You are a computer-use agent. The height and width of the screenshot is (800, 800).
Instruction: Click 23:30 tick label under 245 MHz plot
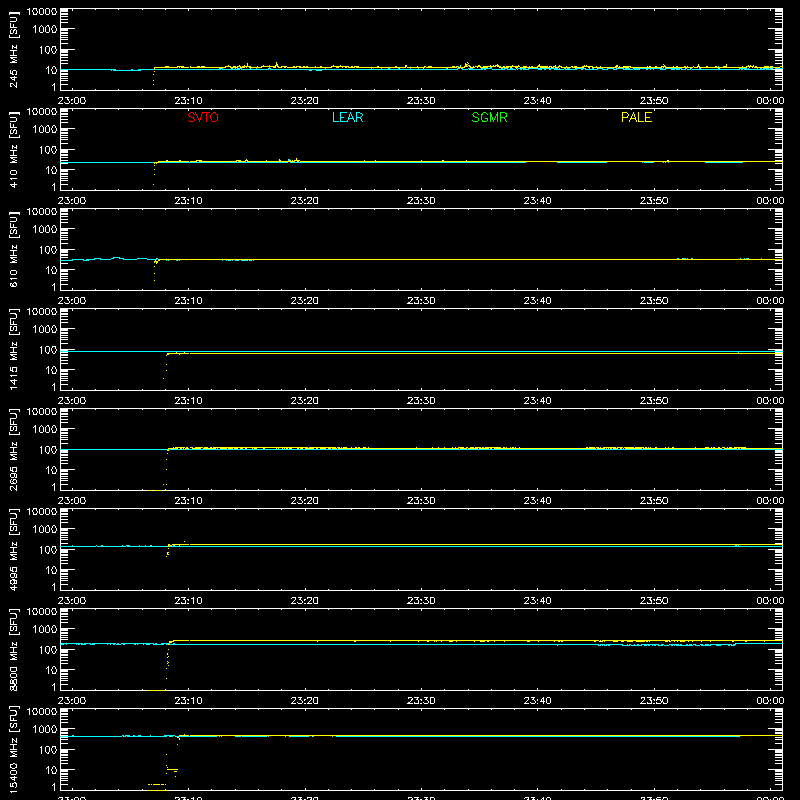coord(421,101)
